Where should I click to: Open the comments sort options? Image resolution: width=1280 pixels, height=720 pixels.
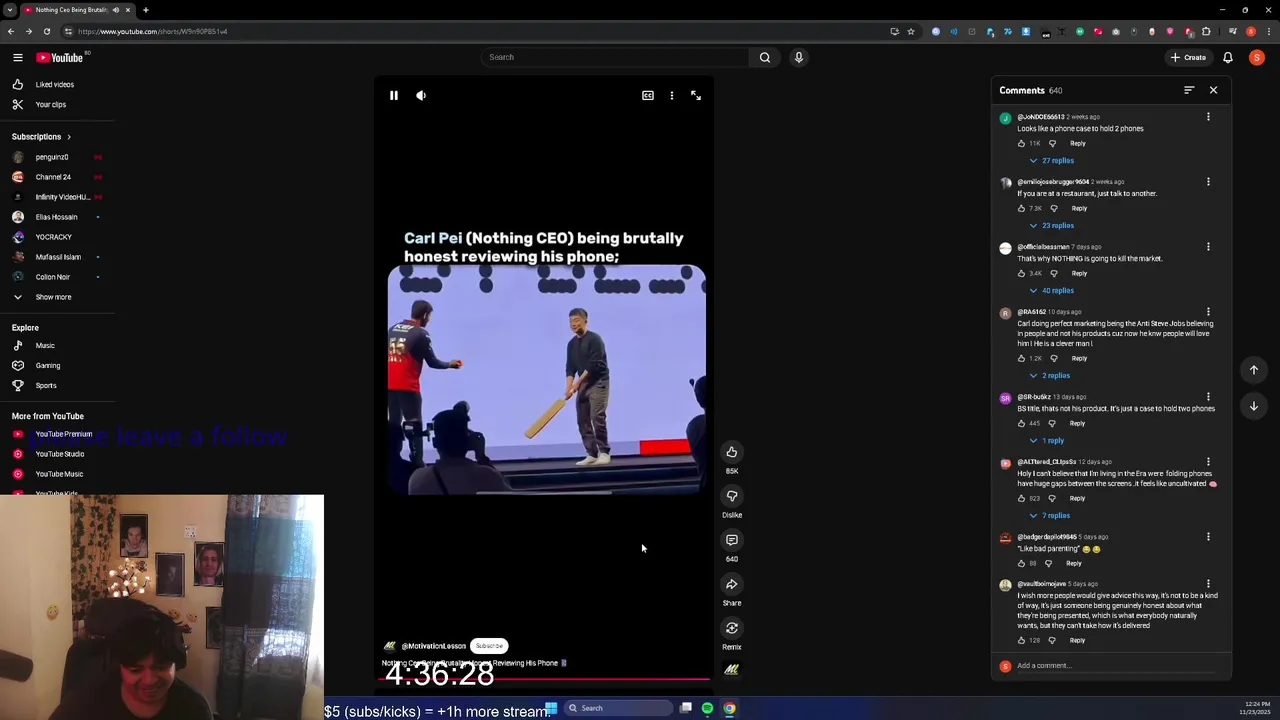click(x=1189, y=90)
